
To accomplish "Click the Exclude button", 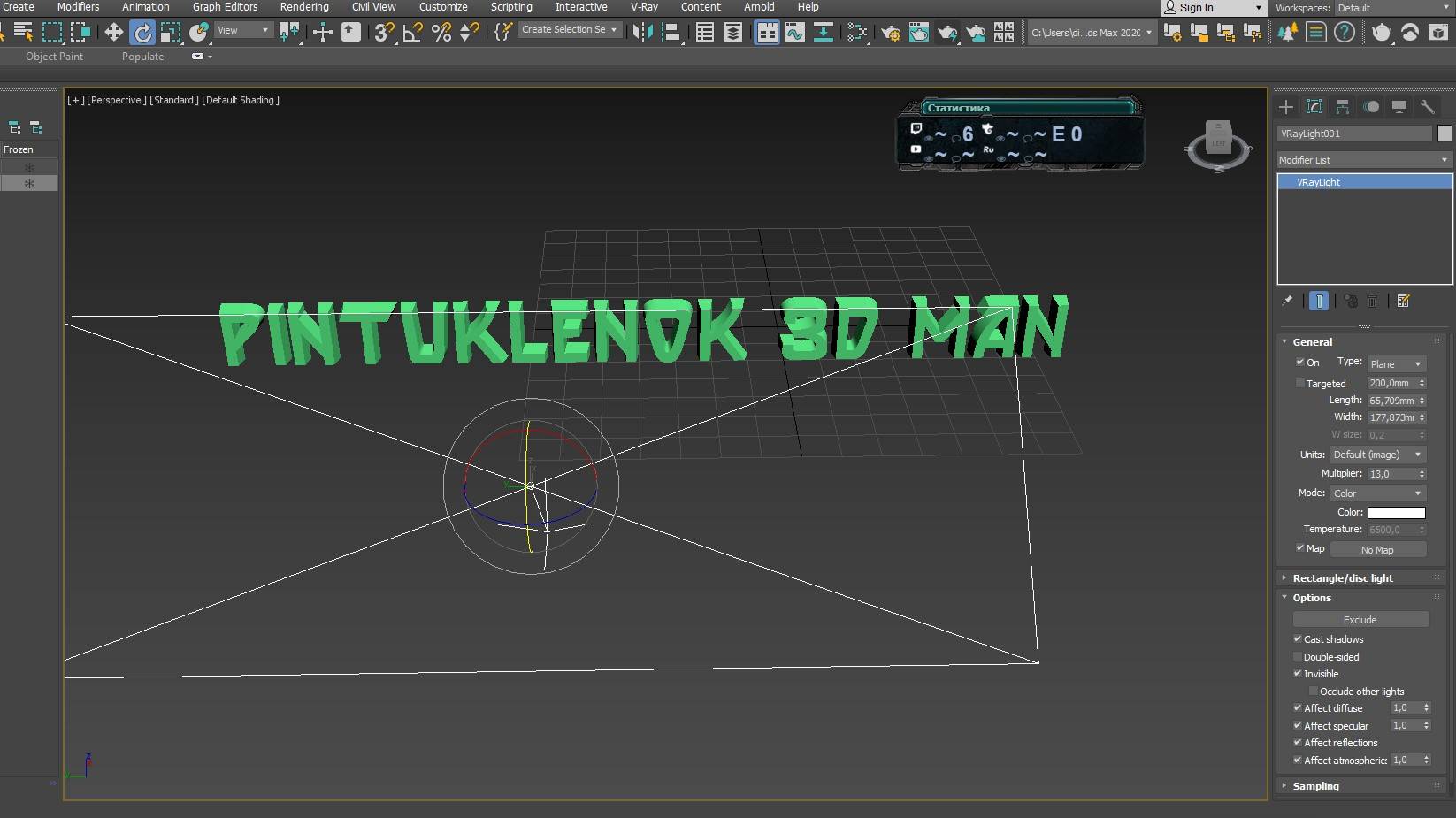I will point(1360,620).
